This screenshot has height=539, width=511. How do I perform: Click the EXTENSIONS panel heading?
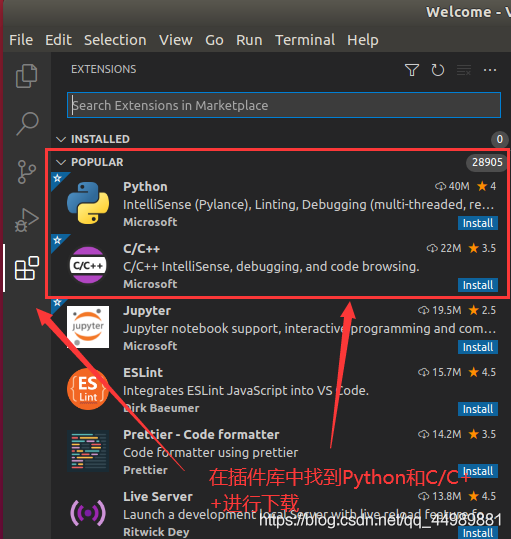(x=103, y=69)
